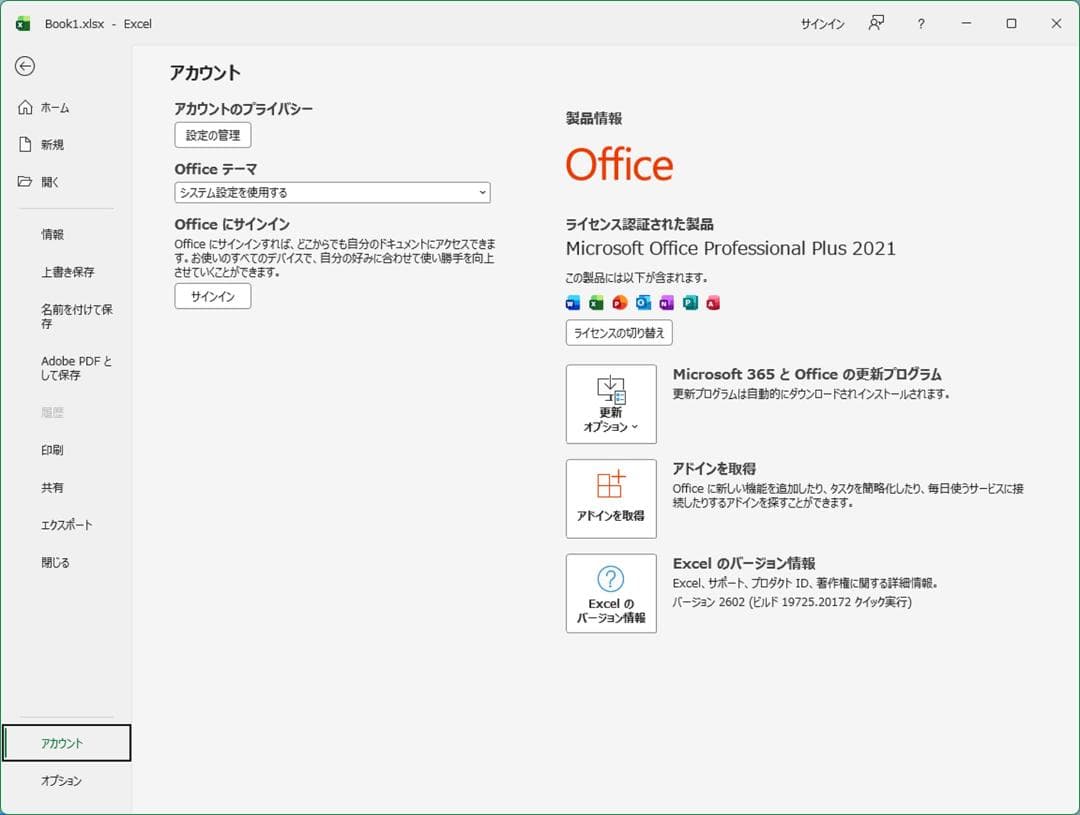The width and height of the screenshot is (1080, 815).
Task: Click サインイン in the title bar
Action: tap(822, 24)
